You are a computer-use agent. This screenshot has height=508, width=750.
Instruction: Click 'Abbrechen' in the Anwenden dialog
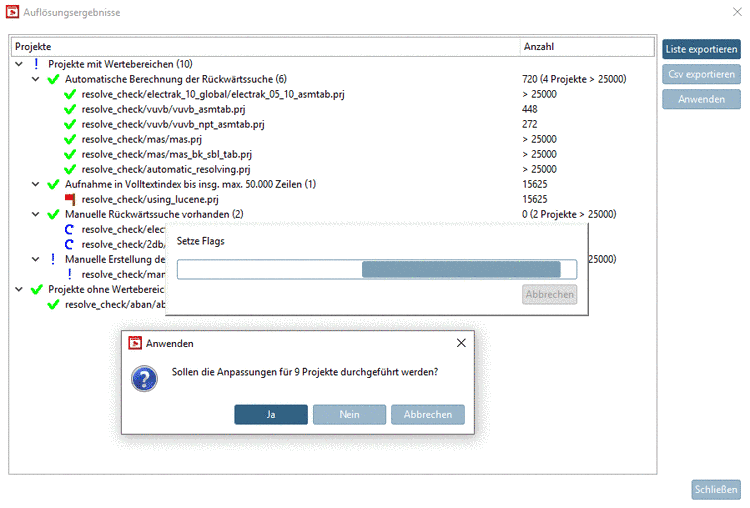coord(428,414)
